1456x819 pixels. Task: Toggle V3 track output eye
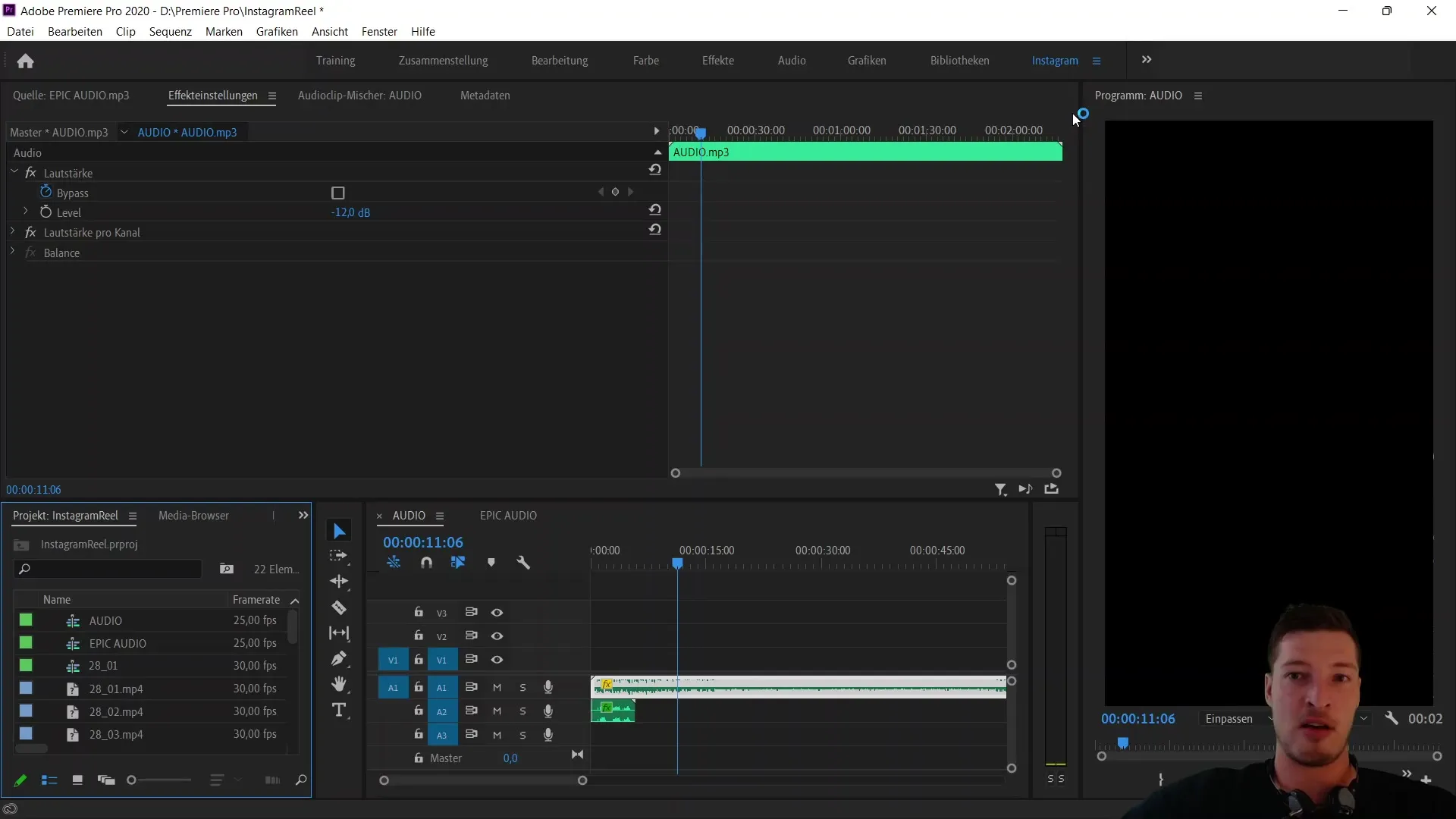point(497,613)
